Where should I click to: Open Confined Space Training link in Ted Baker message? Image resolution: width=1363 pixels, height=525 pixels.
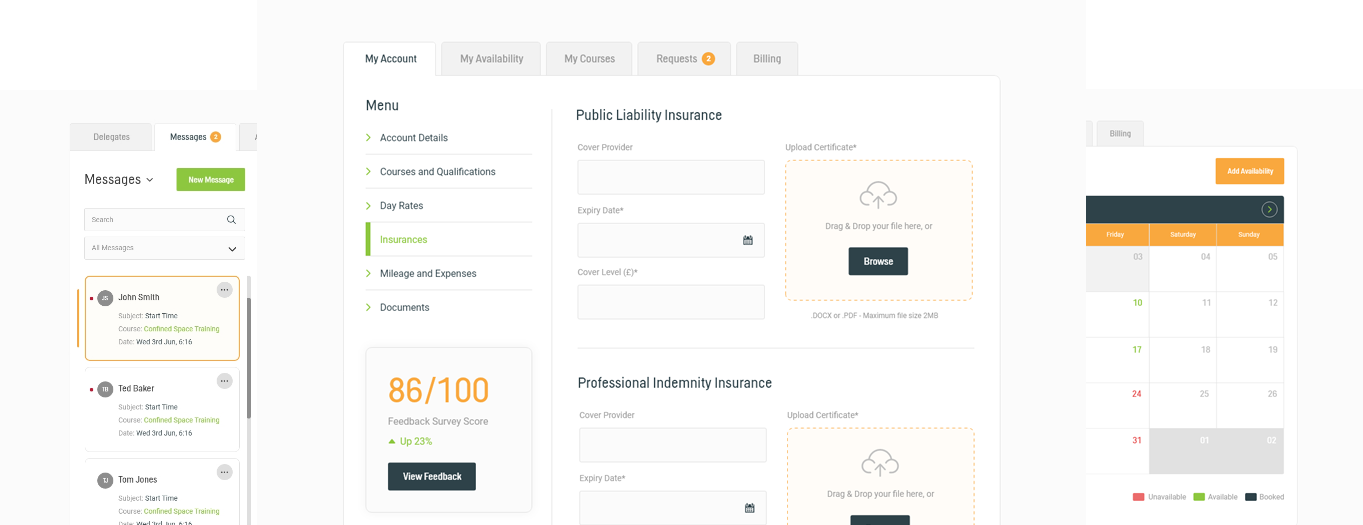pyautogui.click(x=182, y=420)
